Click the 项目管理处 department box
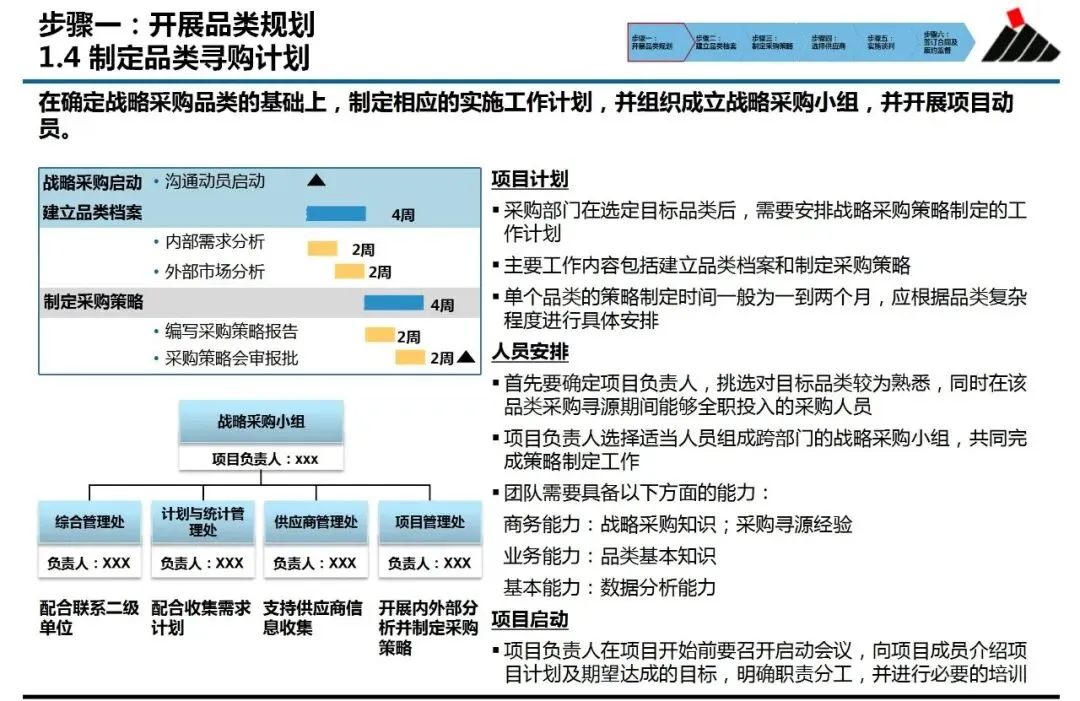Viewport: 1080px width, 701px height. [x=430, y=521]
